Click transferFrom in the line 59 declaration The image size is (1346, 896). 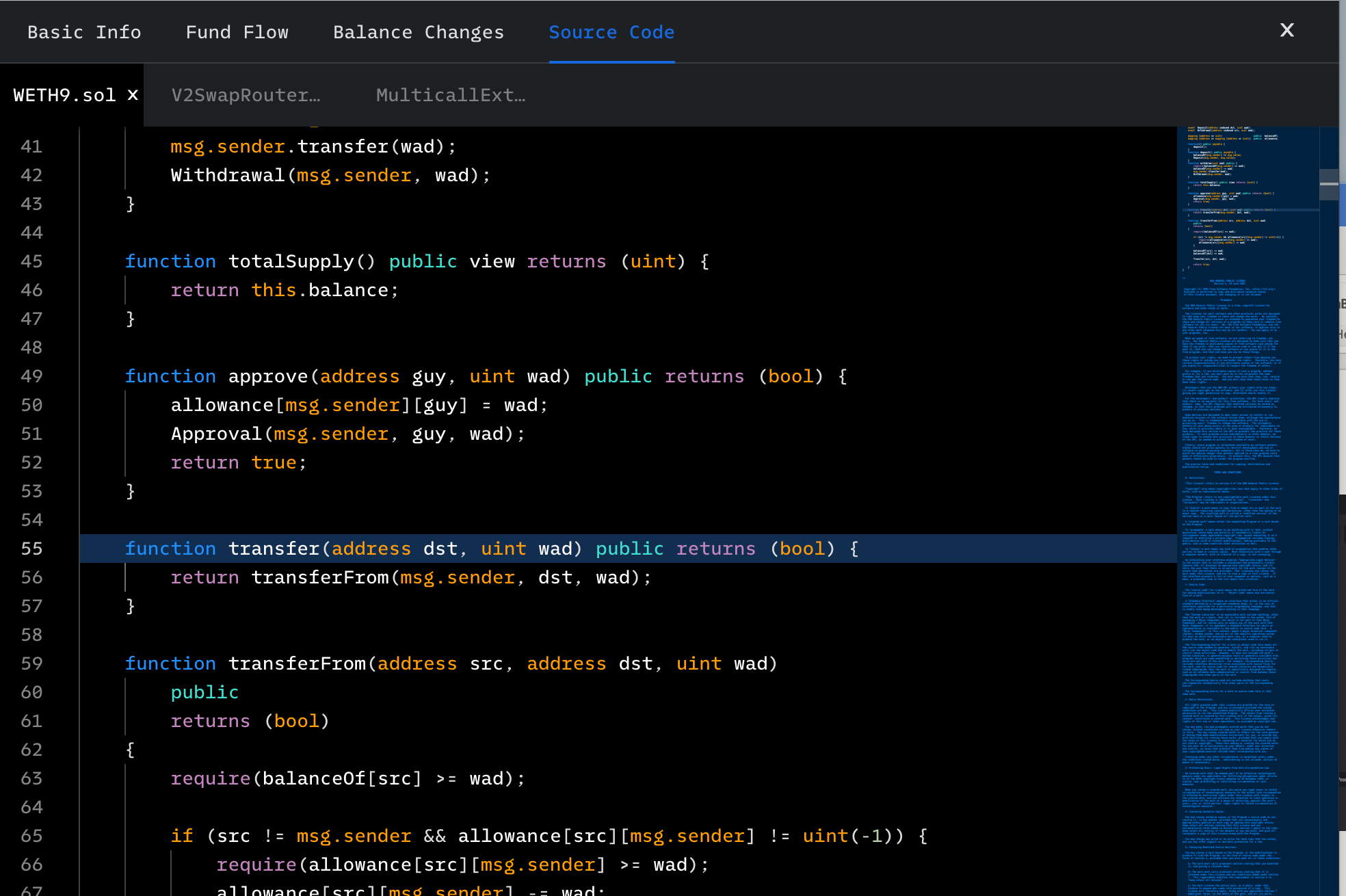tap(297, 663)
